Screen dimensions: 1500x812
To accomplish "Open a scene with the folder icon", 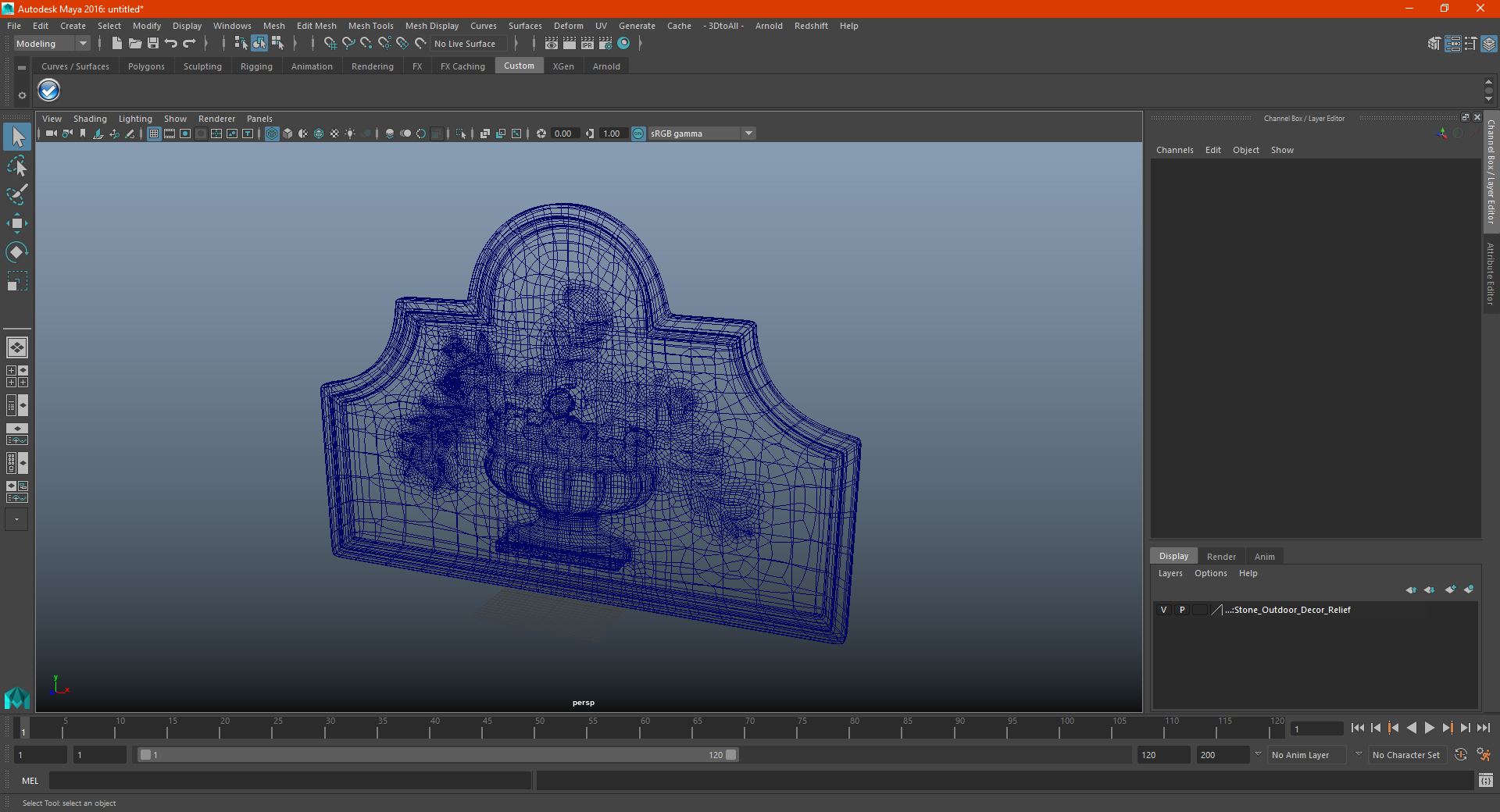I will tap(135, 44).
